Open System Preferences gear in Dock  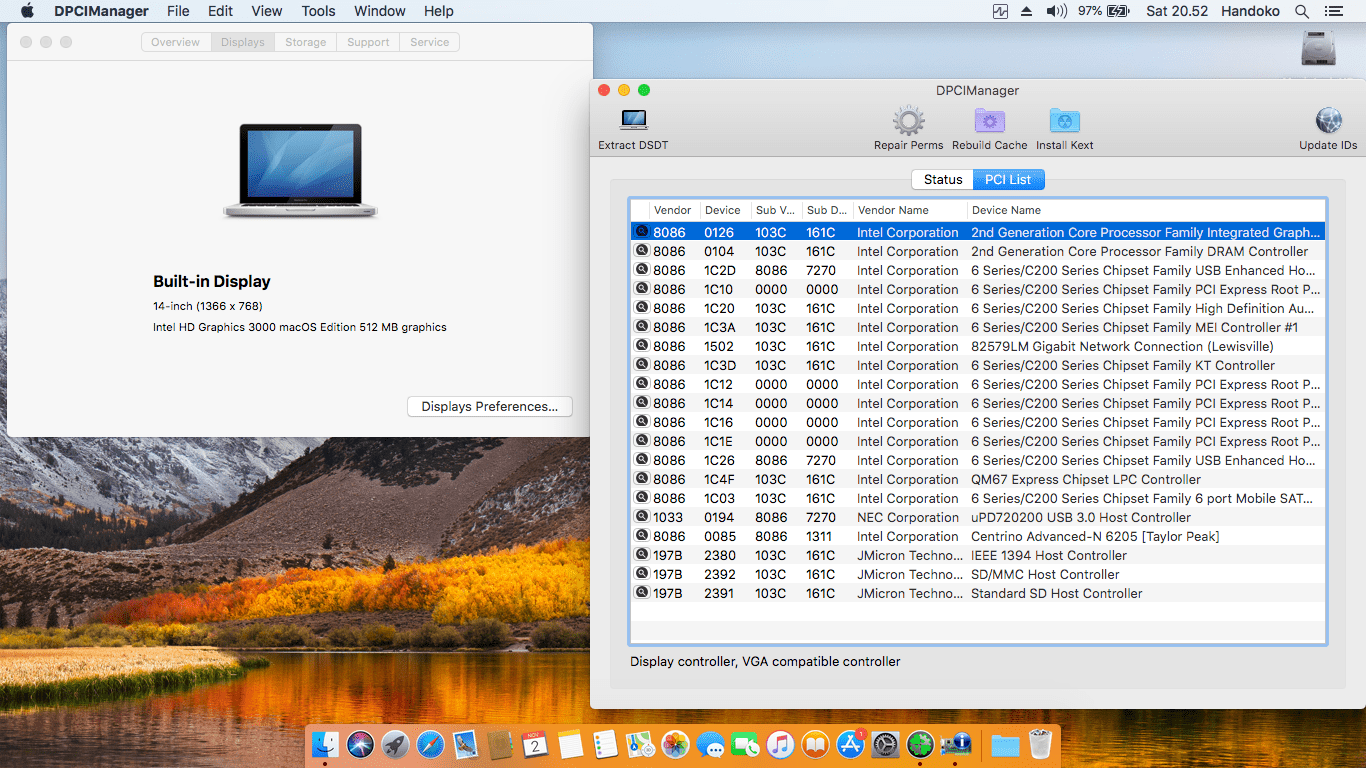(885, 744)
